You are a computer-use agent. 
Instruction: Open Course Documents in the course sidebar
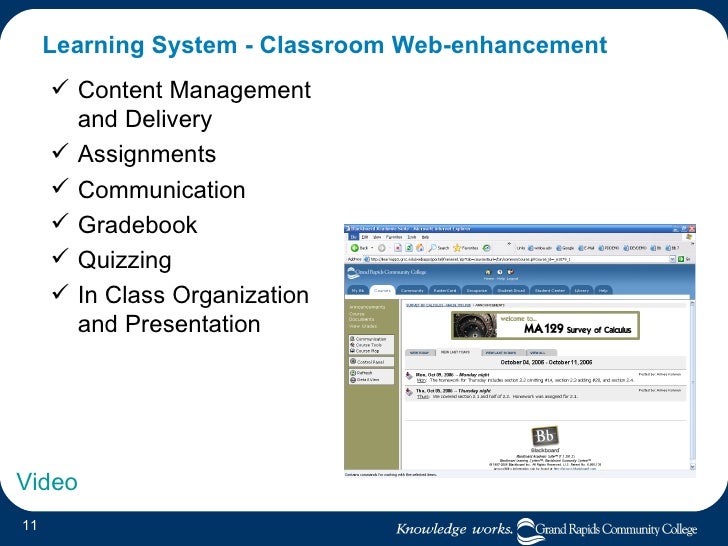[x=362, y=317]
